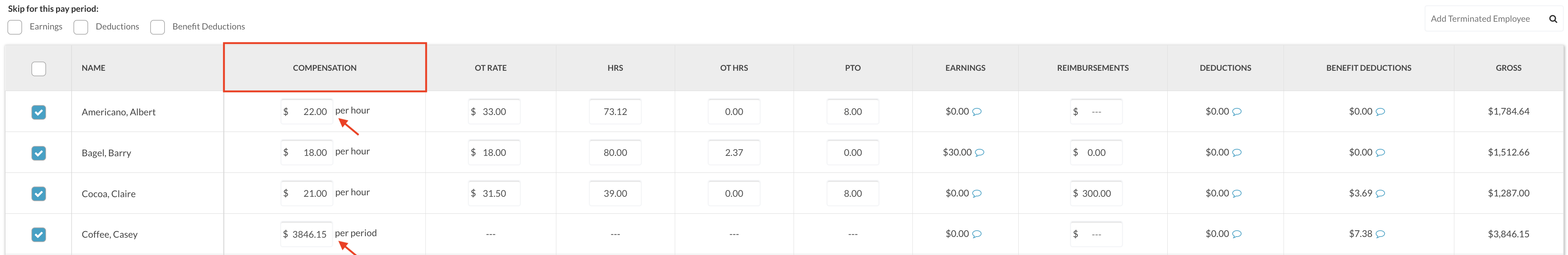
Task: Click search icon in Add Terminated Employee
Action: pyautogui.click(x=1553, y=19)
